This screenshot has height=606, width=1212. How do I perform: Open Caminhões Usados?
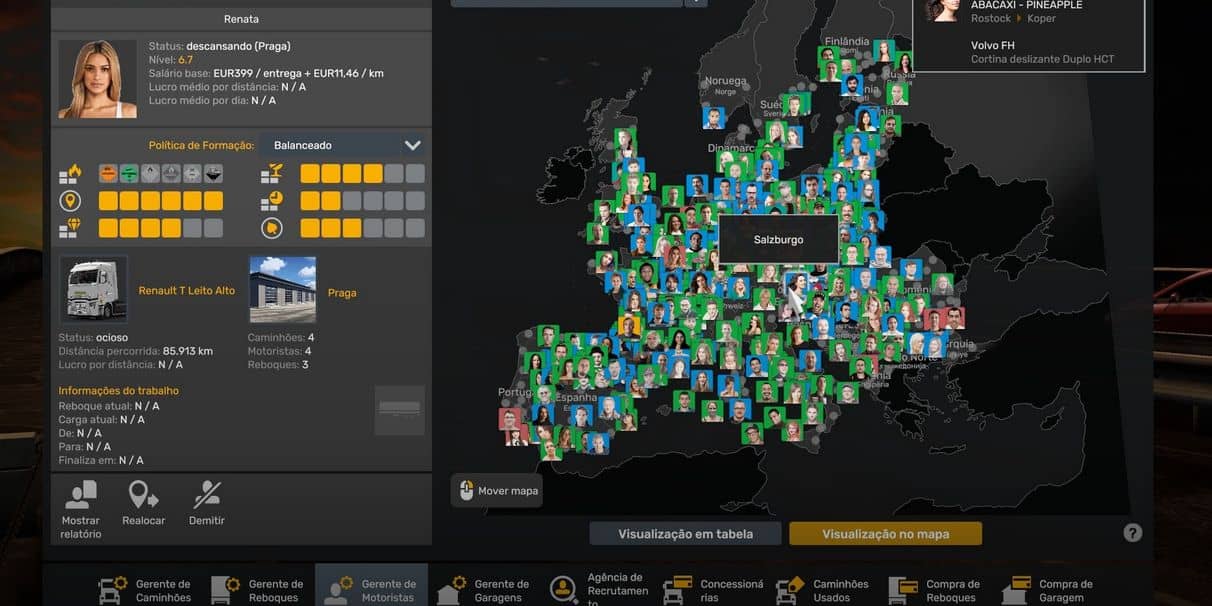tap(823, 589)
